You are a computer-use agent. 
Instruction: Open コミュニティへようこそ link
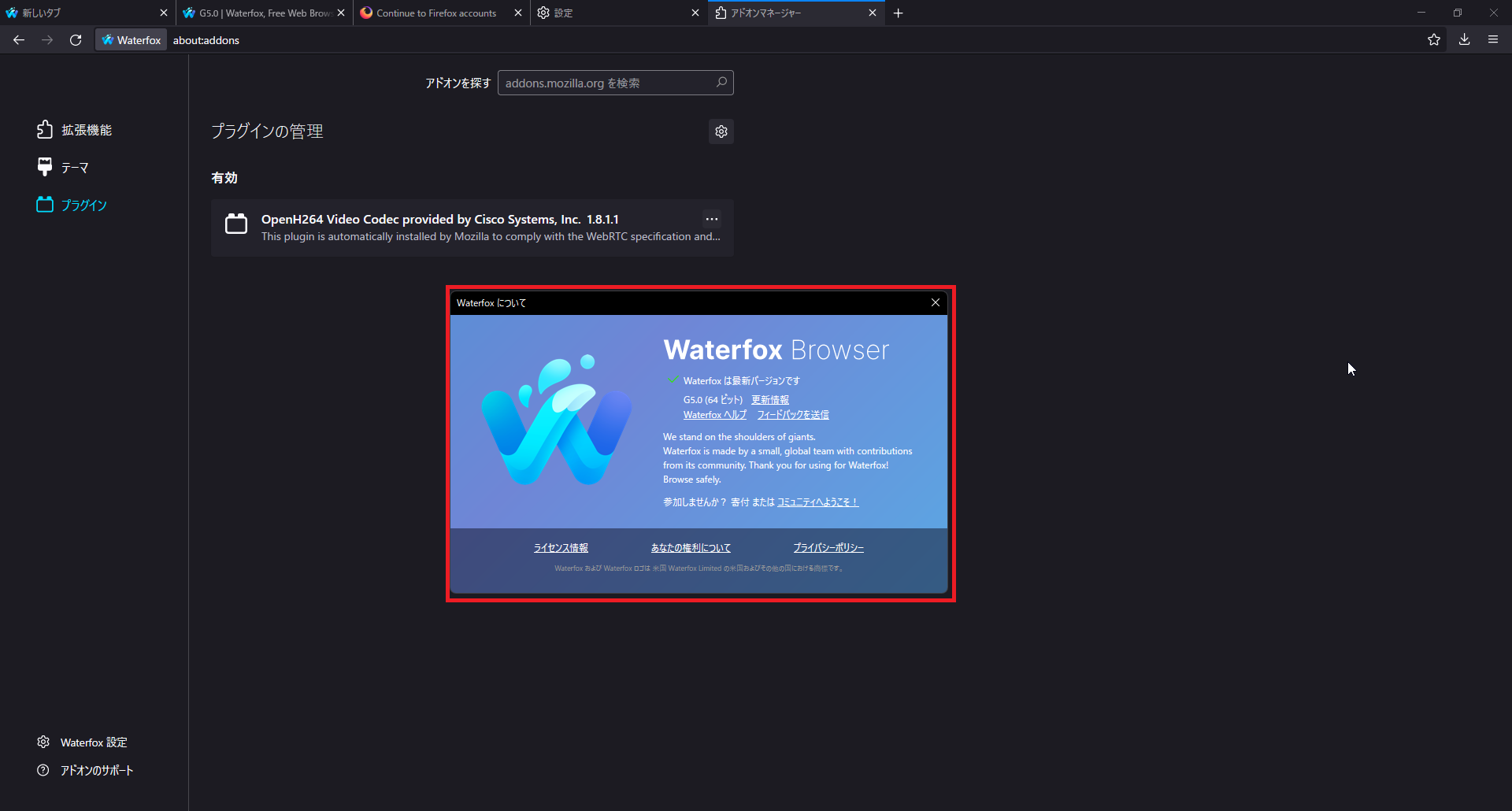(x=817, y=502)
